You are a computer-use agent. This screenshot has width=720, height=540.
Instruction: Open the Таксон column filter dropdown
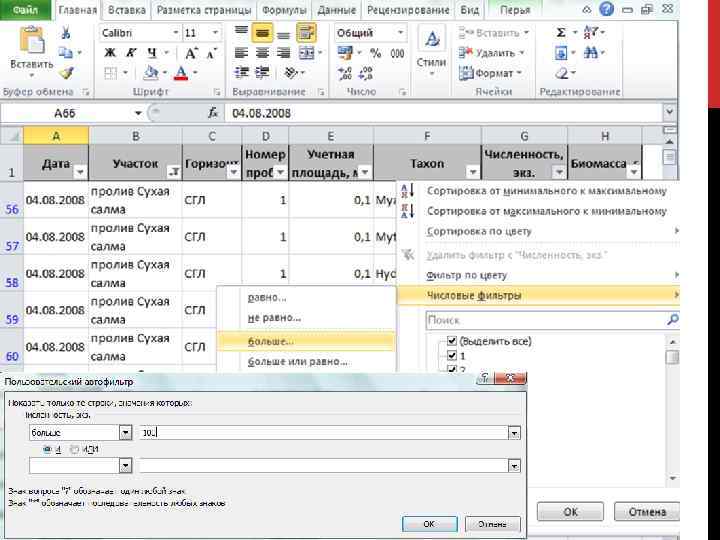tap(472, 172)
